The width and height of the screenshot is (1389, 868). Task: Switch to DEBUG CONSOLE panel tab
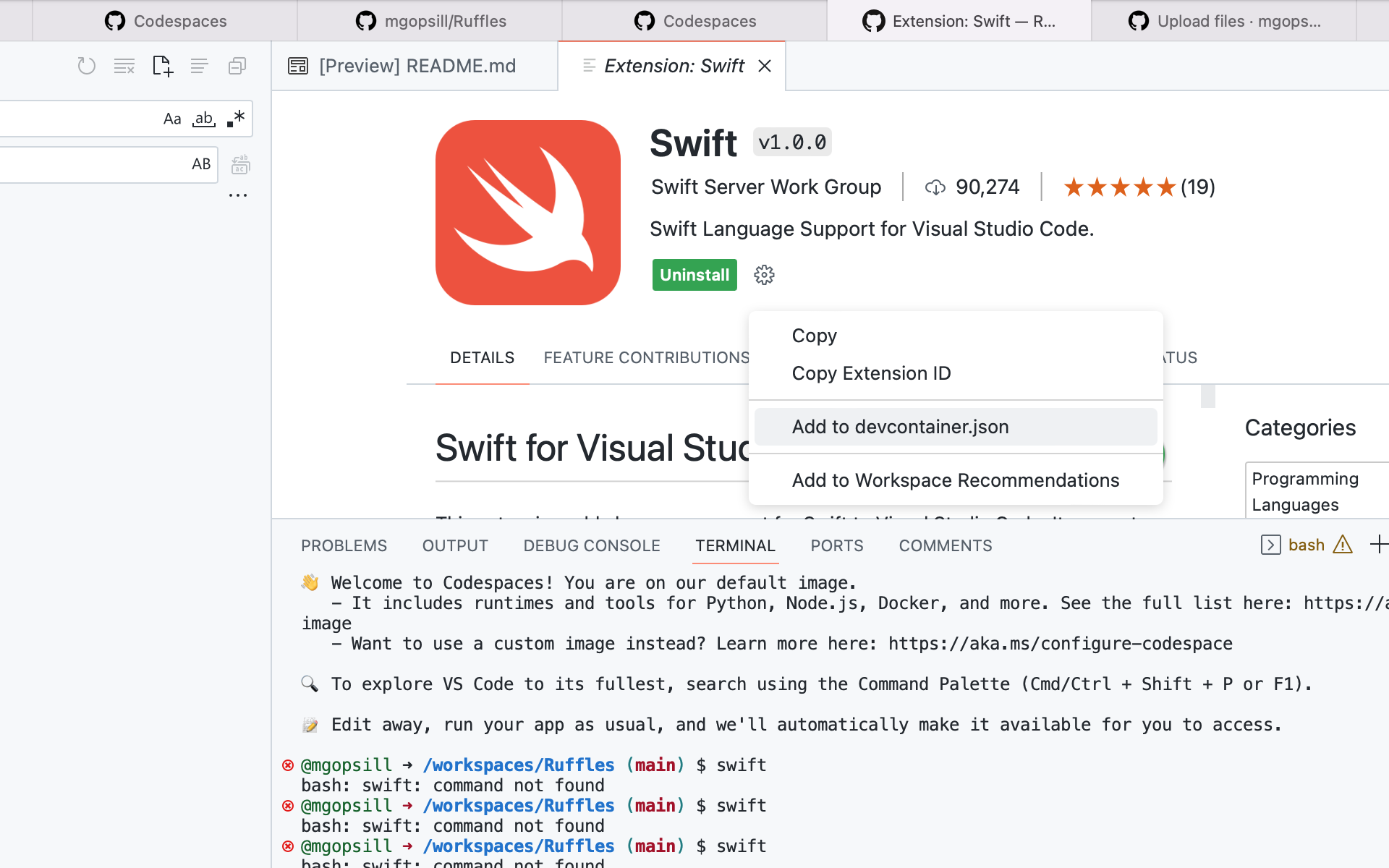[x=592, y=545]
